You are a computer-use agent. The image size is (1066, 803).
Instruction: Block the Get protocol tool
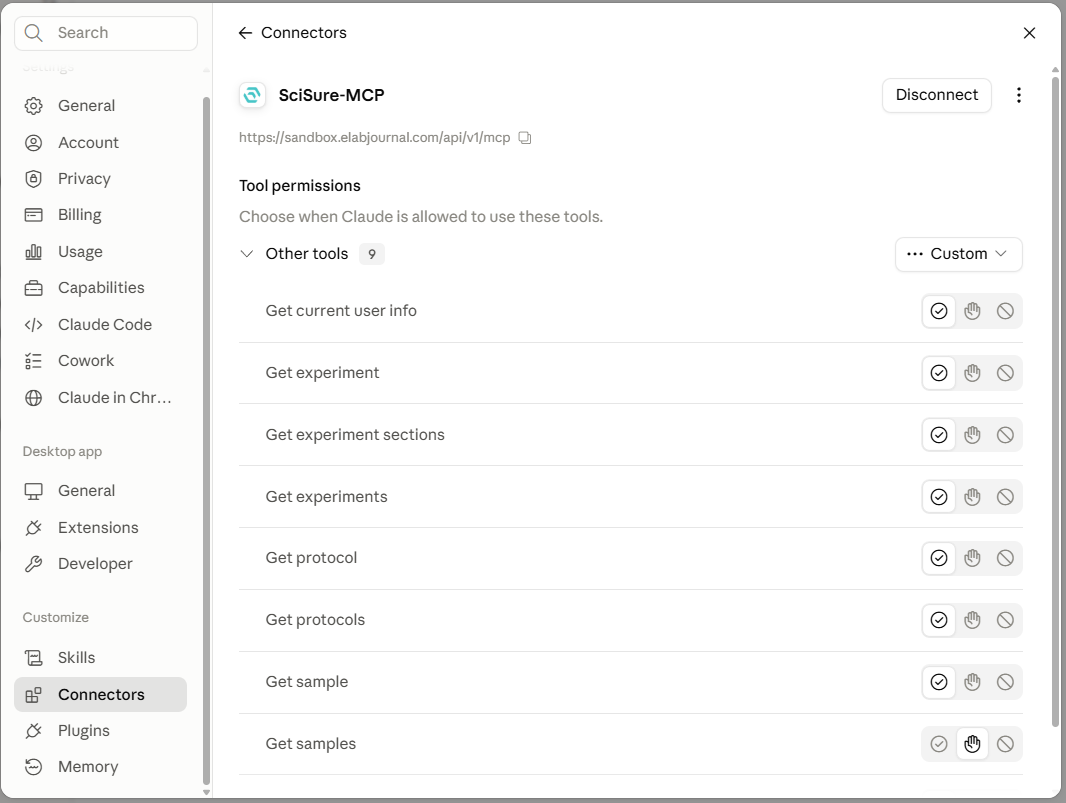tap(1005, 558)
